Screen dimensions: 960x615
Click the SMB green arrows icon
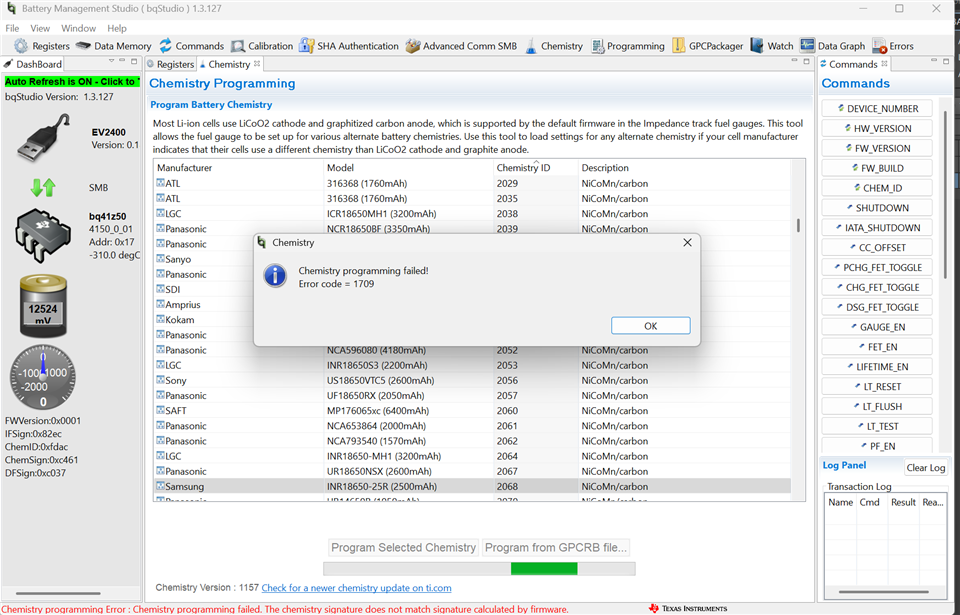(x=43, y=187)
